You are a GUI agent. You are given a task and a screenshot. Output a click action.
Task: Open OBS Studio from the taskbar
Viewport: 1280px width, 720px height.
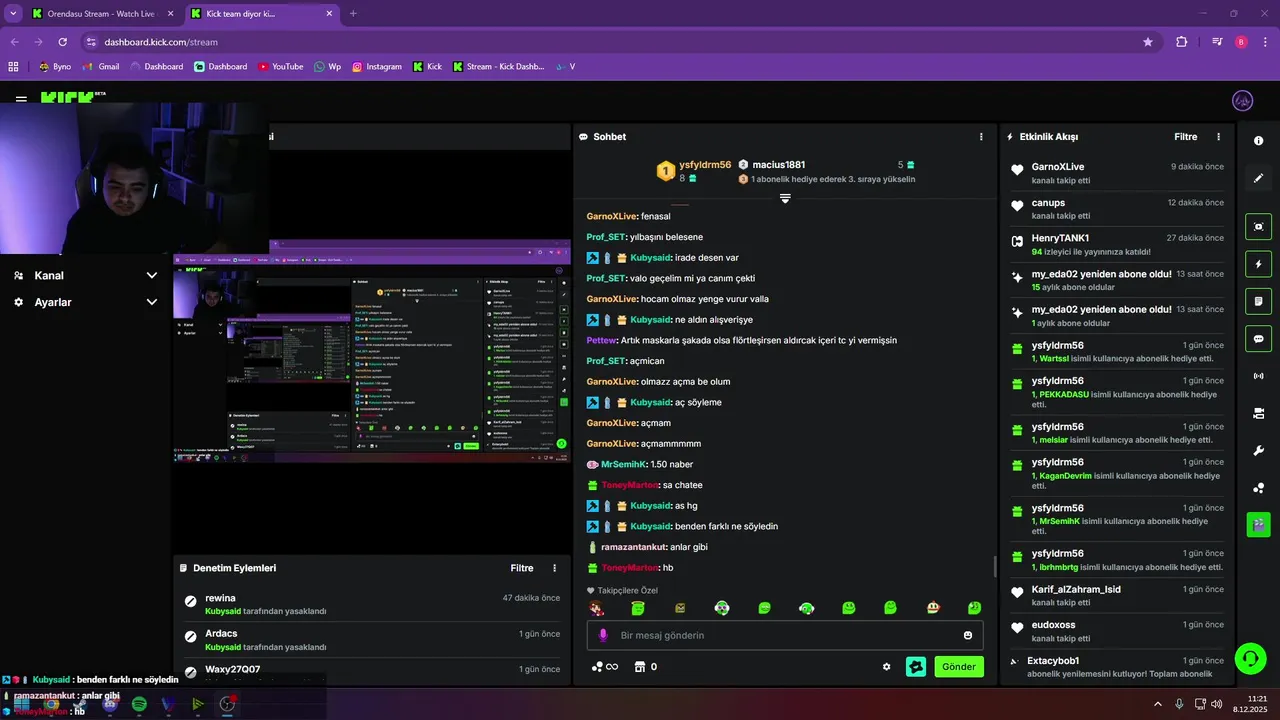tap(227, 704)
